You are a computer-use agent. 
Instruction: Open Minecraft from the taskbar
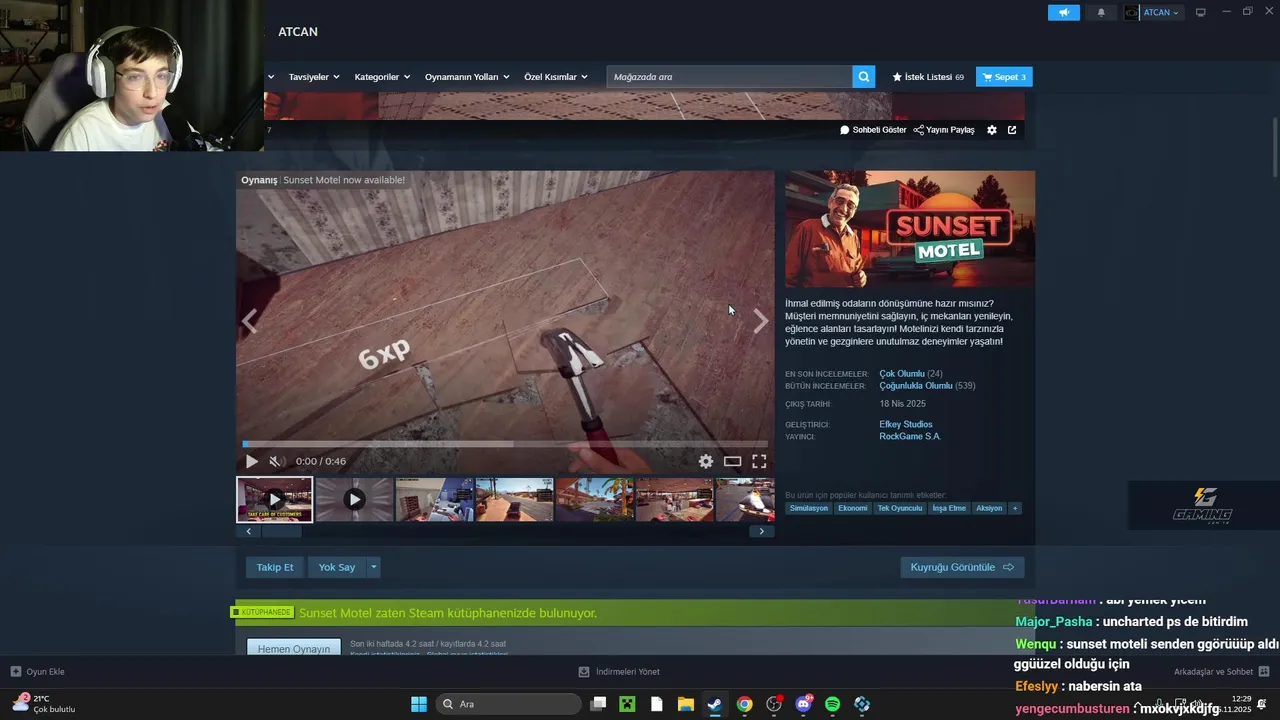tap(627, 704)
